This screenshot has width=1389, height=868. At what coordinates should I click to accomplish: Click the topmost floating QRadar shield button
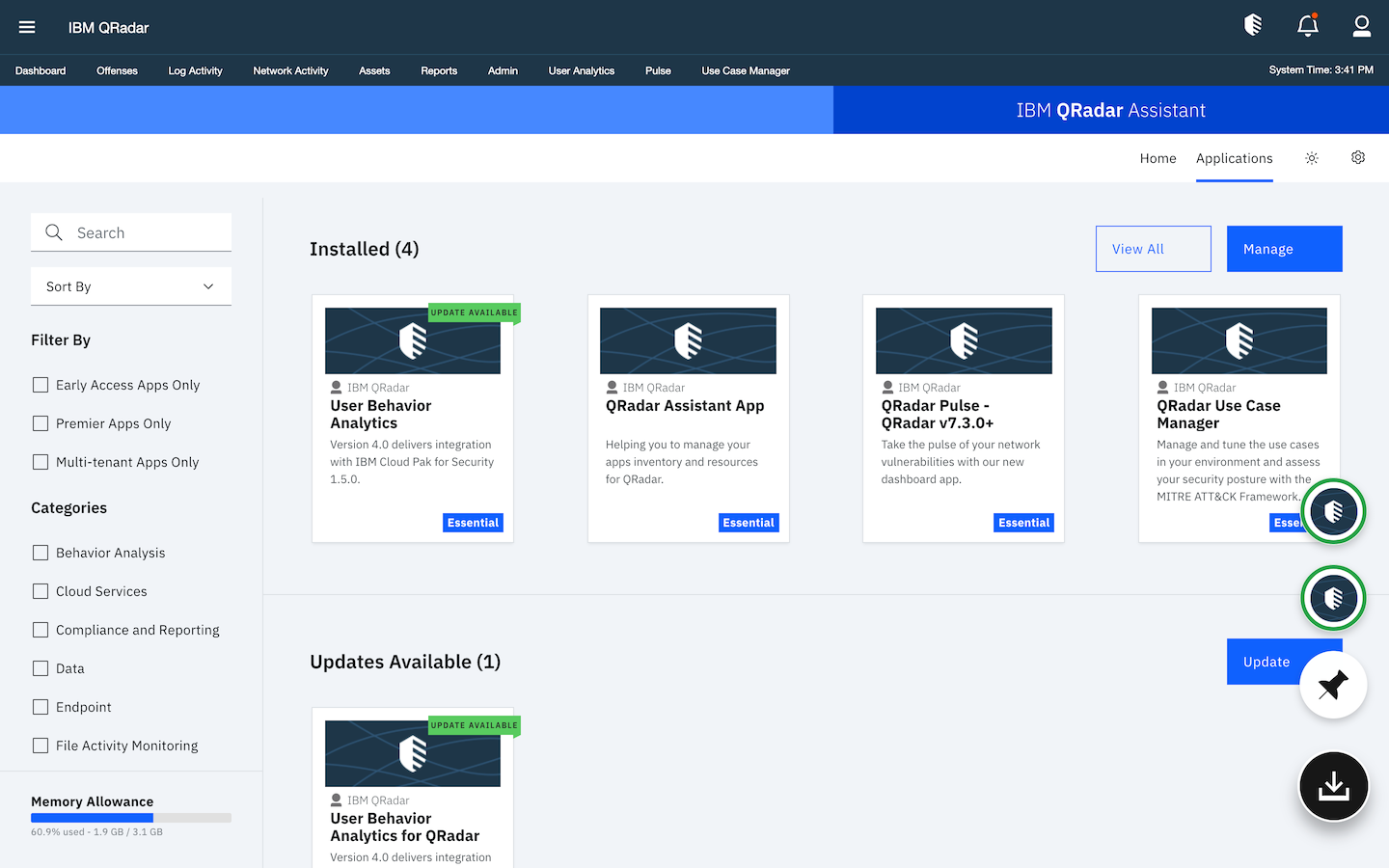pos(1333,511)
